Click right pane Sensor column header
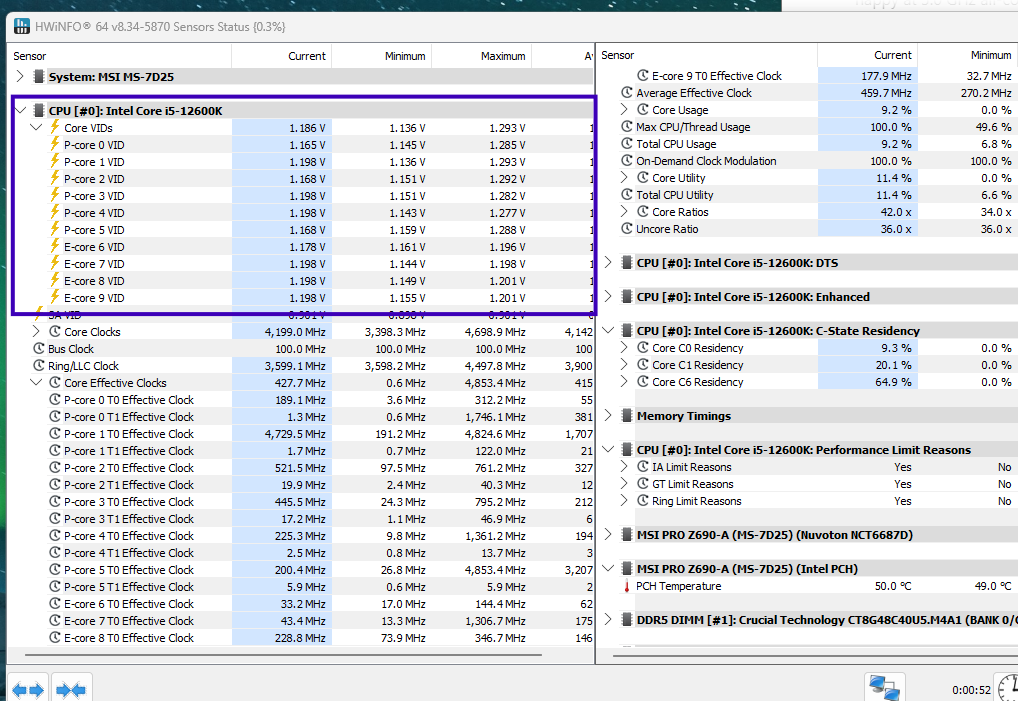Screen dimensions: 1018x701 707,55
